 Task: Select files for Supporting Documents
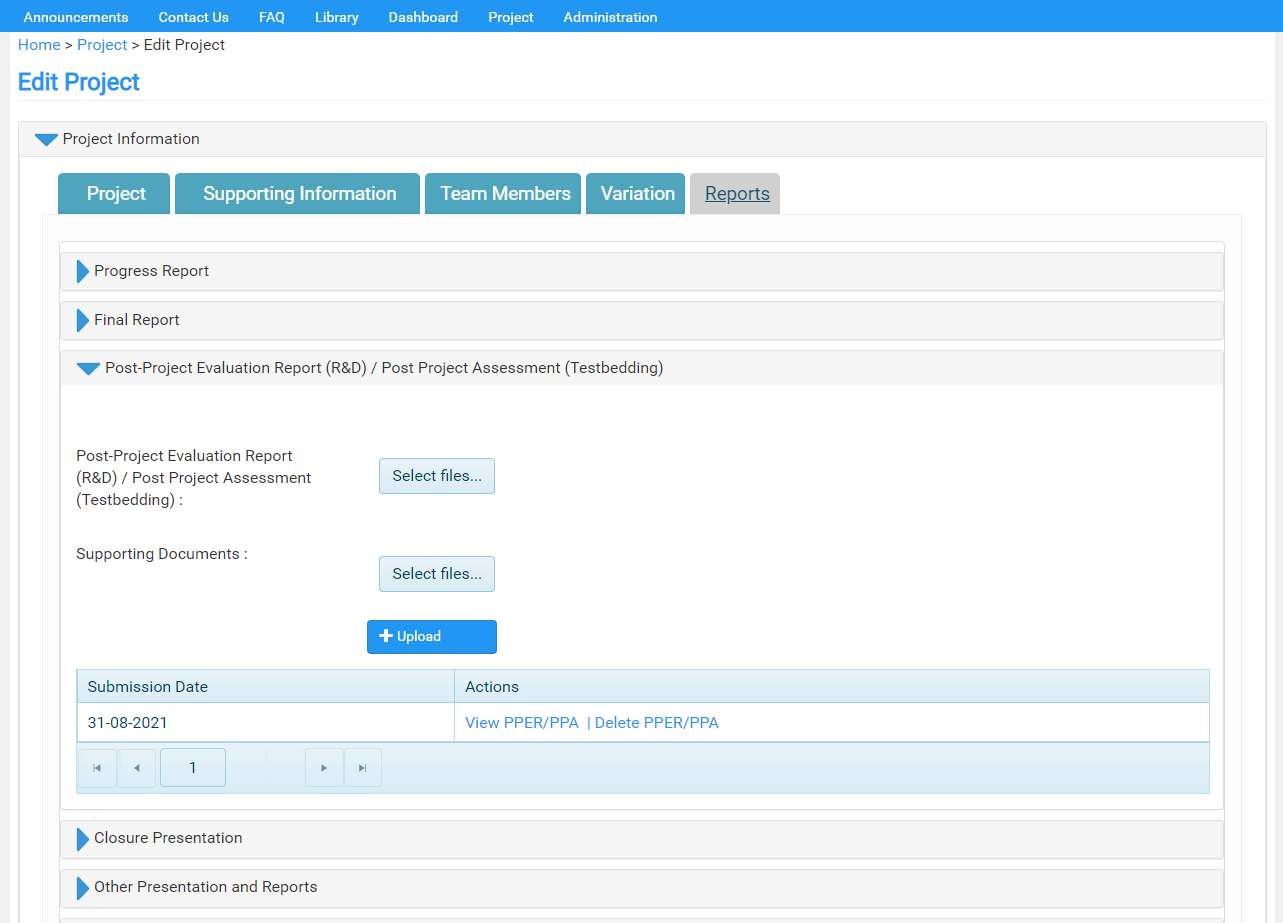pos(437,574)
